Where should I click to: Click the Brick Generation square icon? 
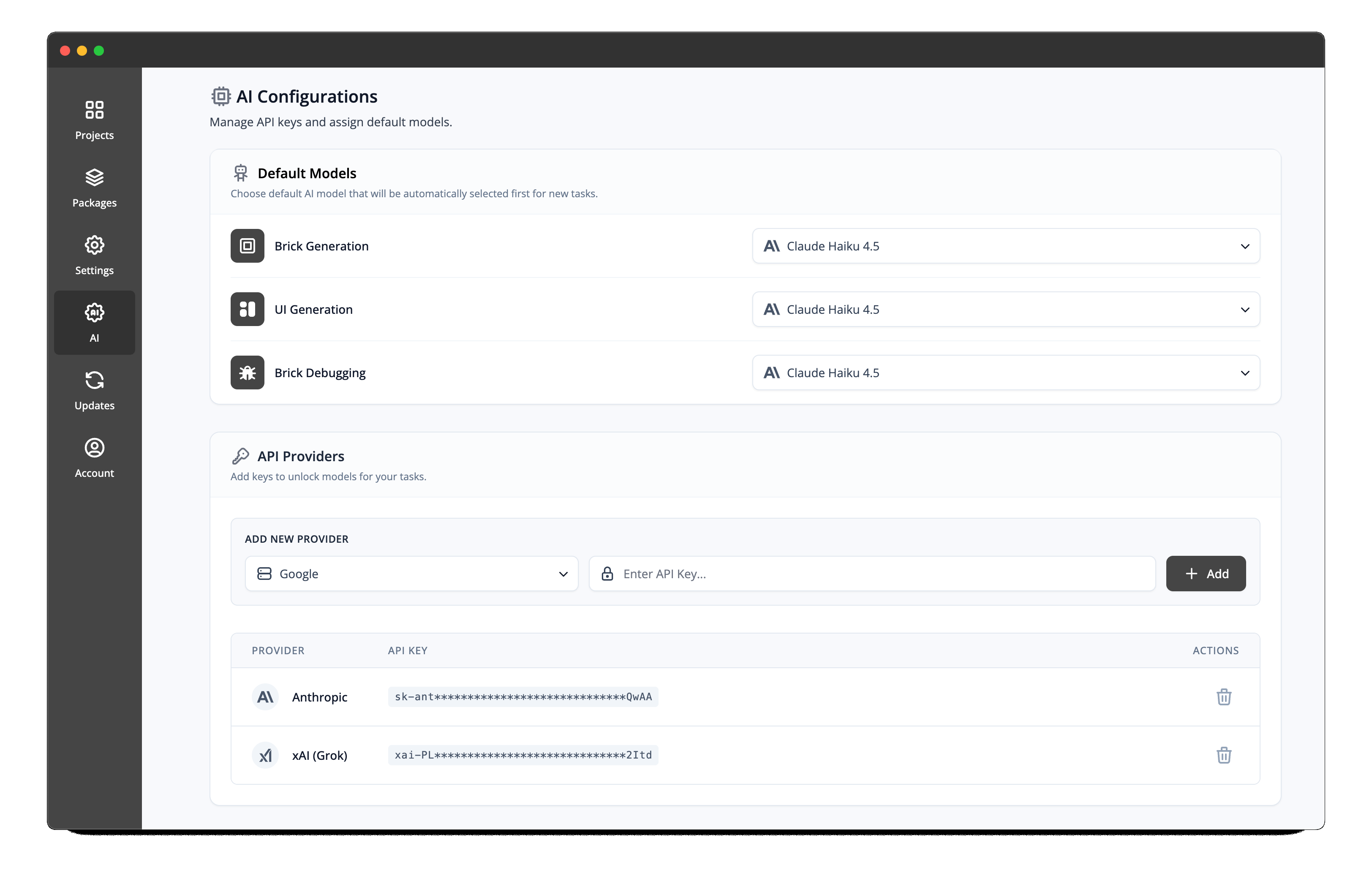pos(247,246)
